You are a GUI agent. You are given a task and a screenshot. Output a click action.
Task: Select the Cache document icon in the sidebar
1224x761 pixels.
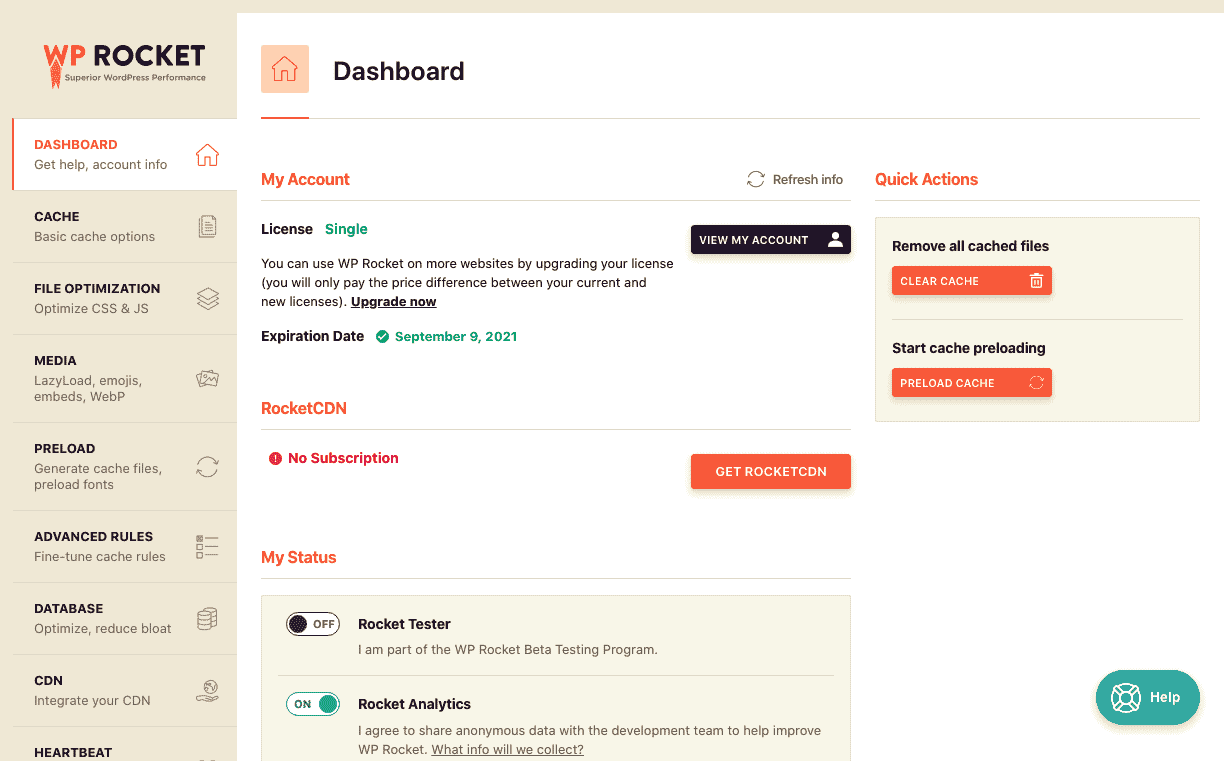tap(207, 226)
